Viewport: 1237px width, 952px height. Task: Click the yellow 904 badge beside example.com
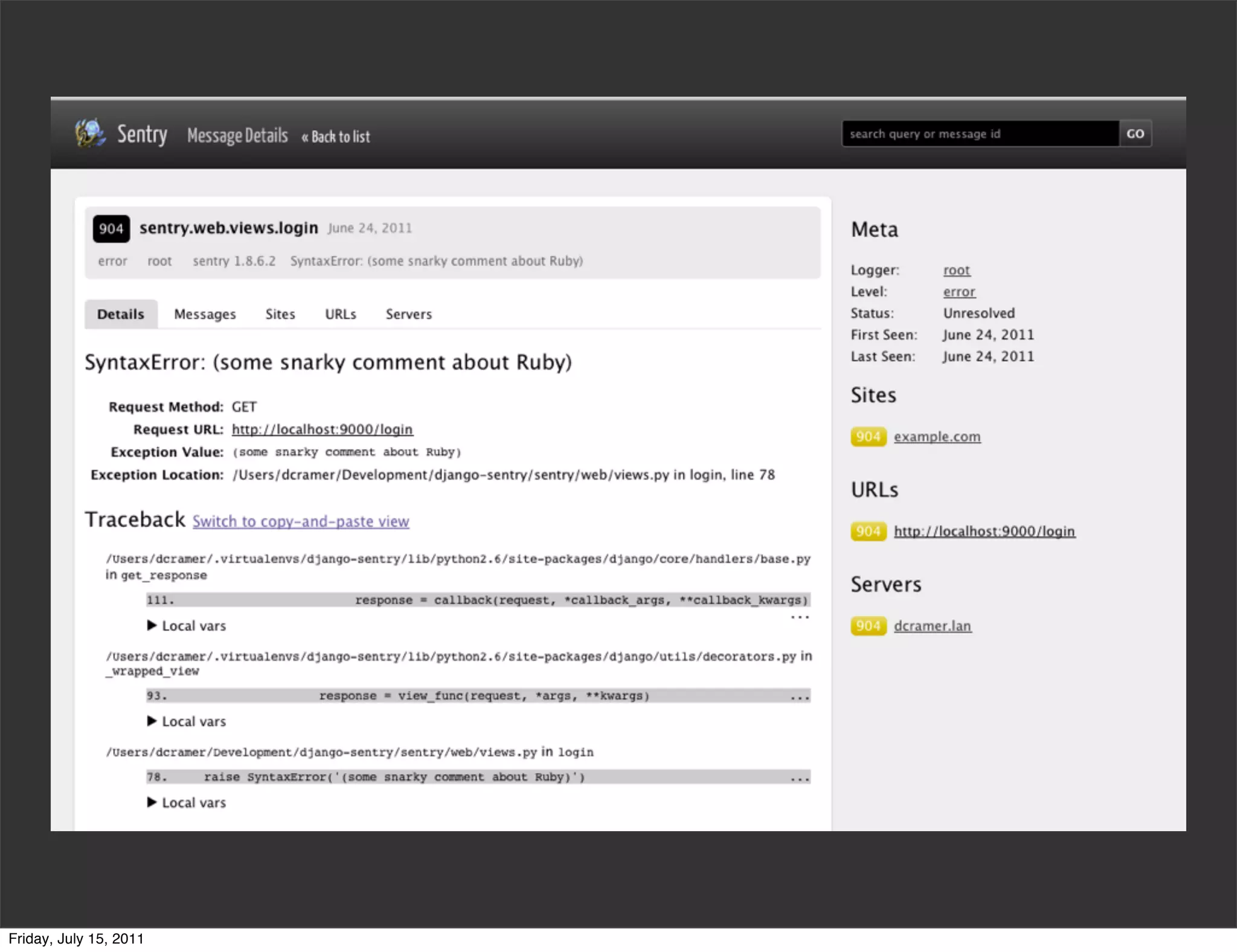pos(868,437)
